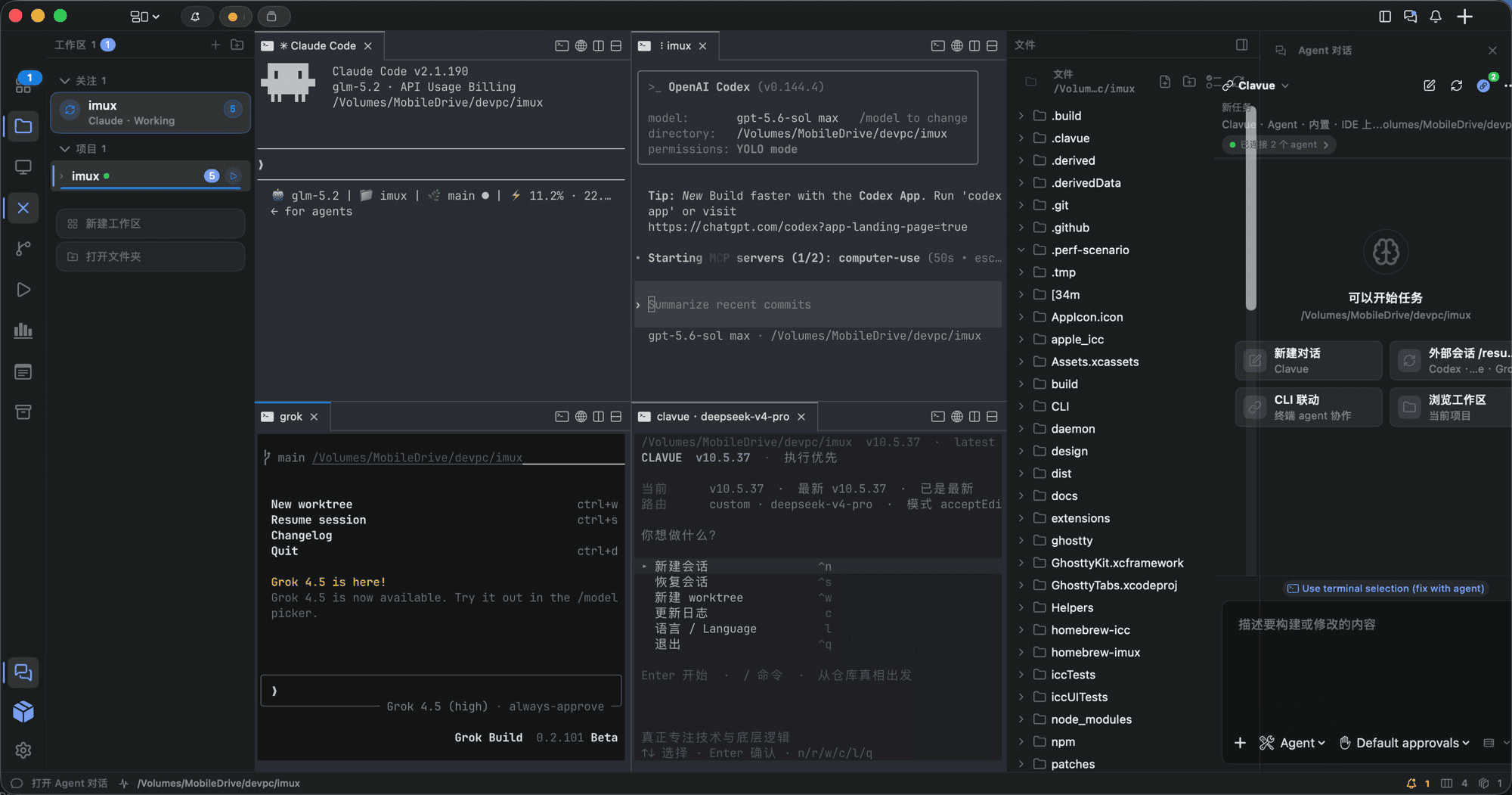
Task: Split the Claude Code pane vertically
Action: tap(599, 46)
